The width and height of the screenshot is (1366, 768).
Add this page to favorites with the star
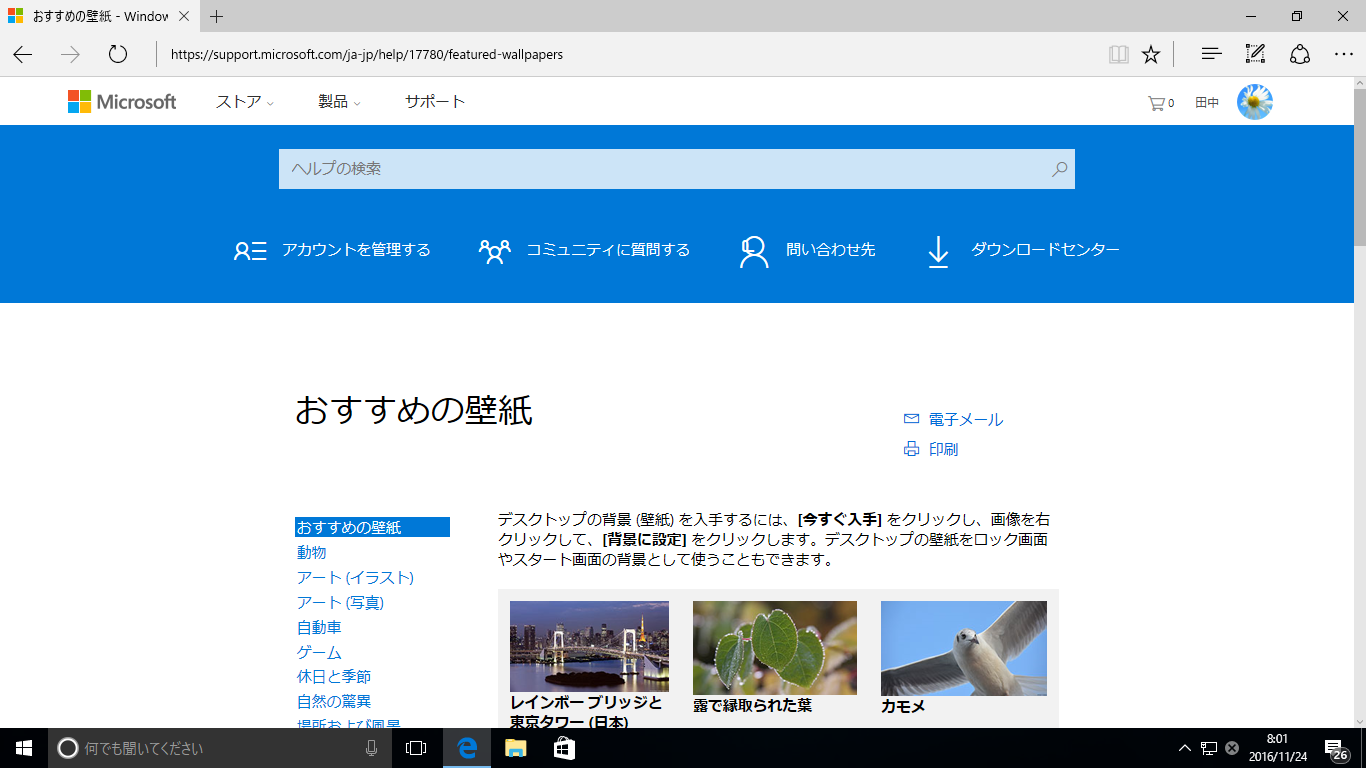click(1151, 53)
